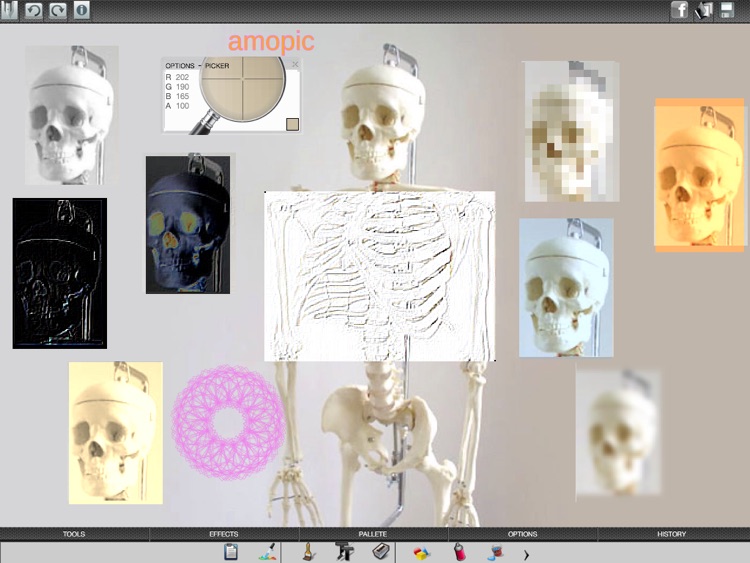This screenshot has height=563, width=750.
Task: Click the OPTIONS - PICKER panel title
Action: (197, 66)
